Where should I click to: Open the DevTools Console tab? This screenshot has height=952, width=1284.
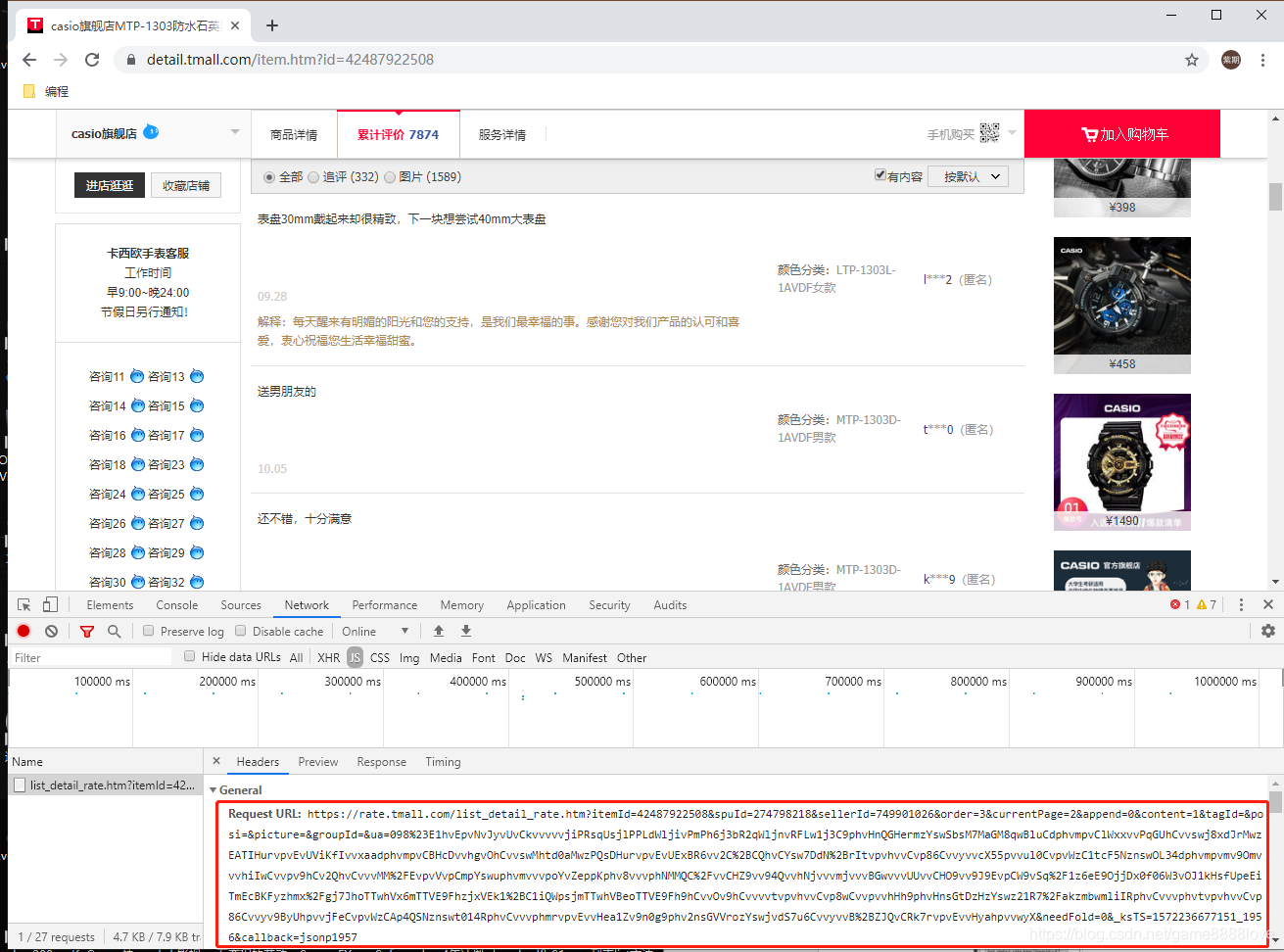pyautogui.click(x=177, y=605)
